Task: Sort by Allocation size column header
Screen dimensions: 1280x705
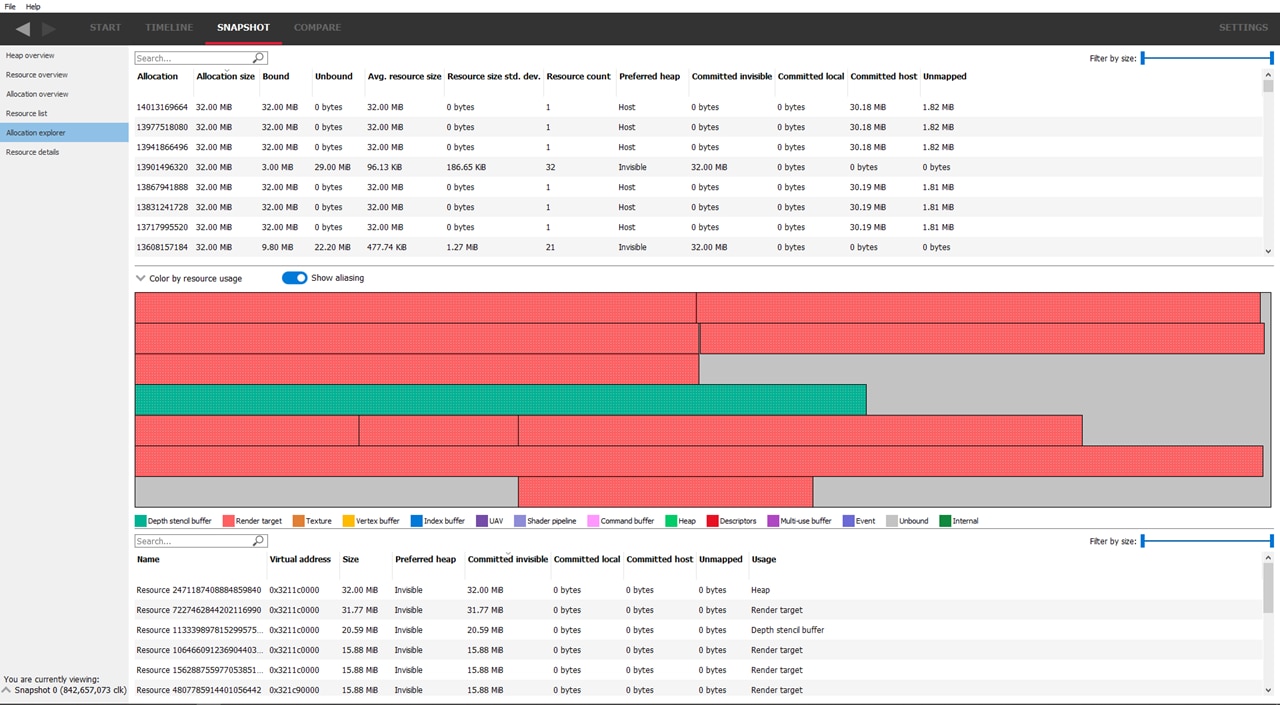Action: point(225,77)
